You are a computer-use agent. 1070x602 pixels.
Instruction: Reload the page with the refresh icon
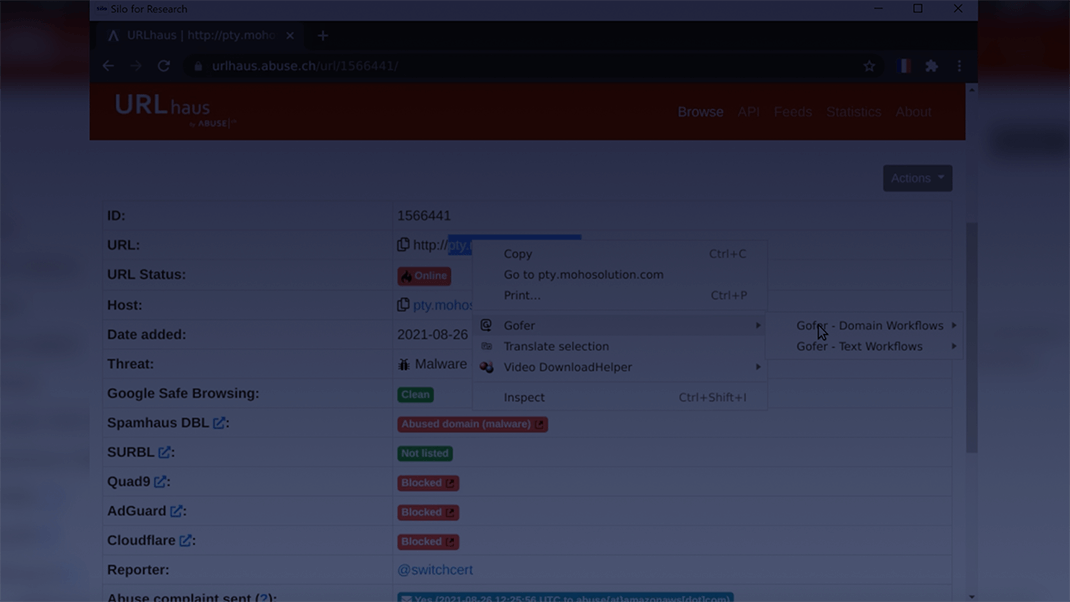(x=164, y=66)
